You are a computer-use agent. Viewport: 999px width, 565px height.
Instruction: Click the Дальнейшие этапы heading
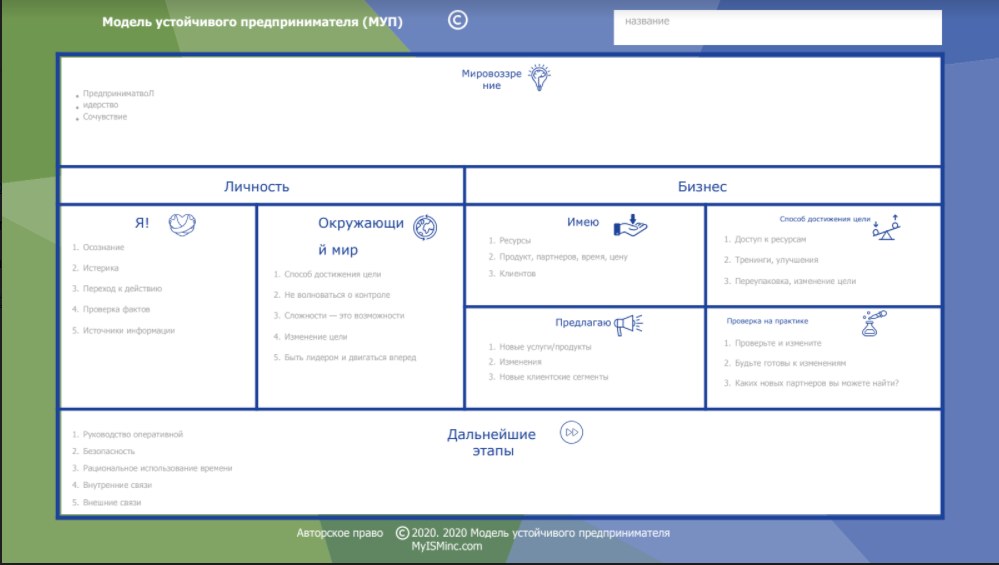pos(491,442)
